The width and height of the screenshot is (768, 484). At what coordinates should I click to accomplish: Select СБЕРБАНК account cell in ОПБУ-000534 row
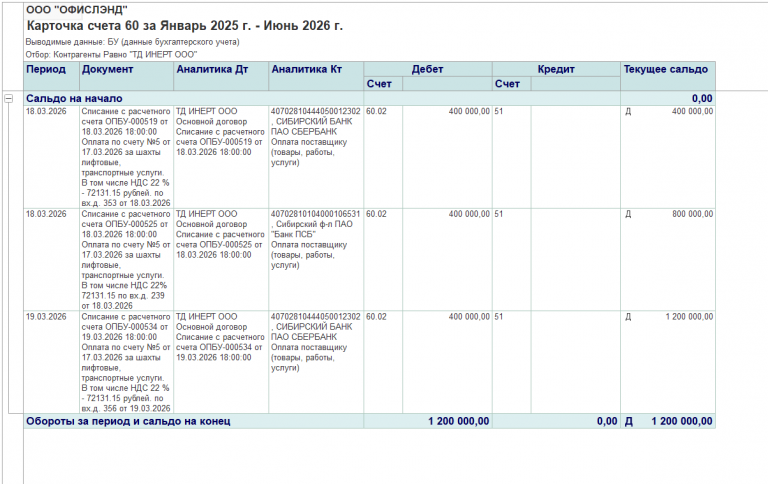tap(316, 362)
